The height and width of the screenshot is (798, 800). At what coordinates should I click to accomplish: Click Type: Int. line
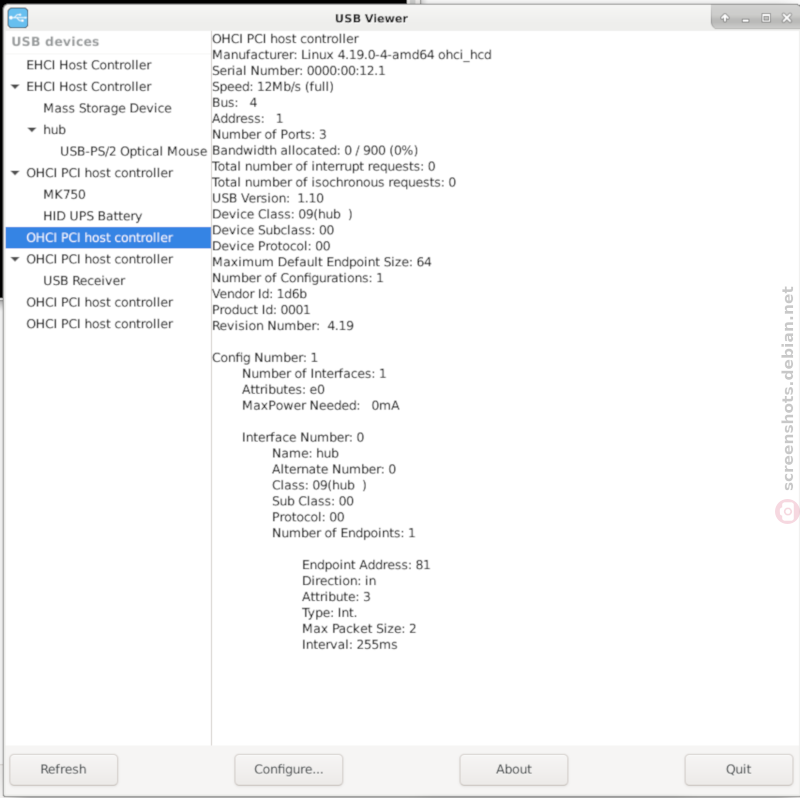329,613
